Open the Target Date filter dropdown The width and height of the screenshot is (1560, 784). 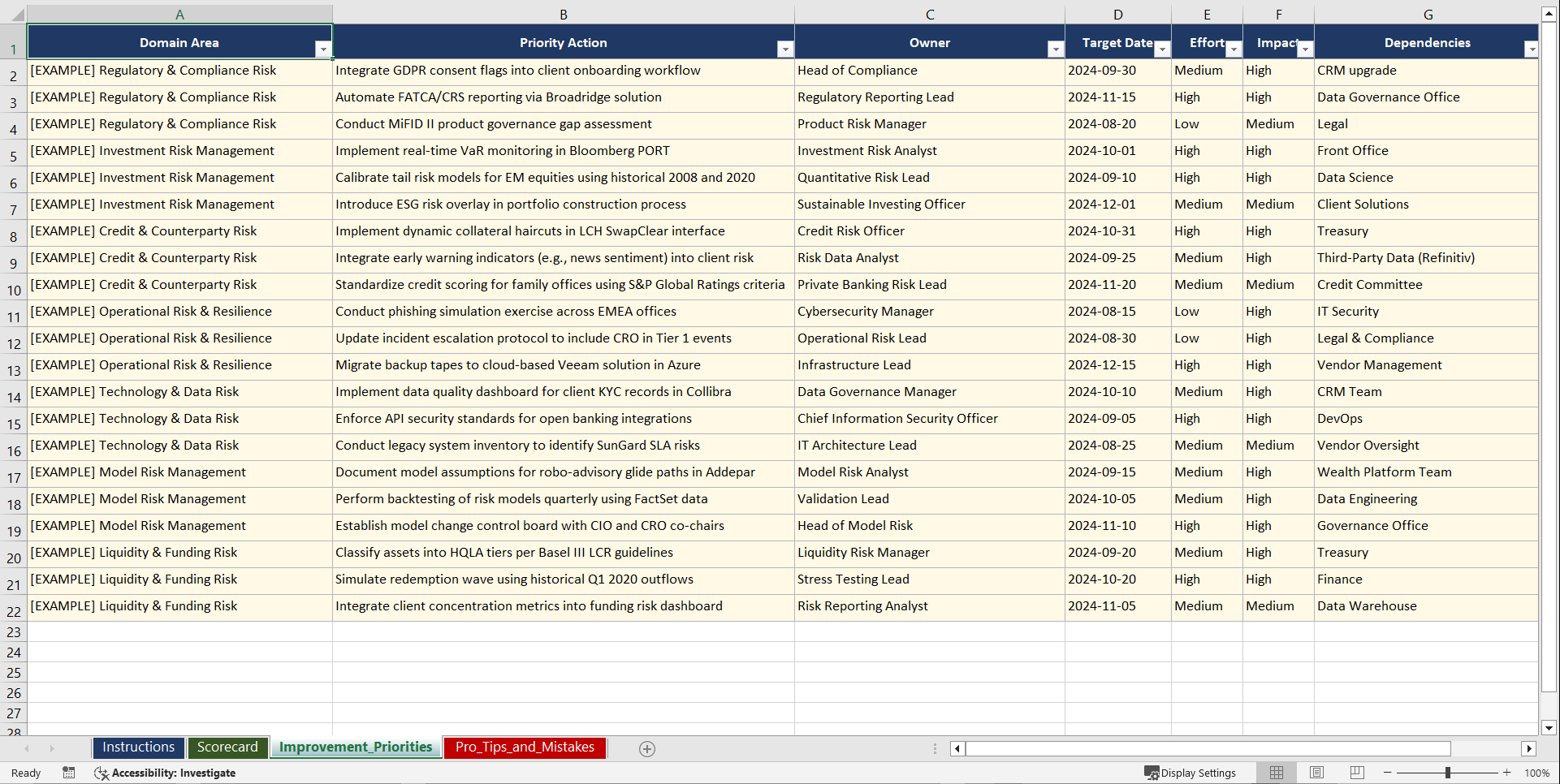[x=1162, y=49]
